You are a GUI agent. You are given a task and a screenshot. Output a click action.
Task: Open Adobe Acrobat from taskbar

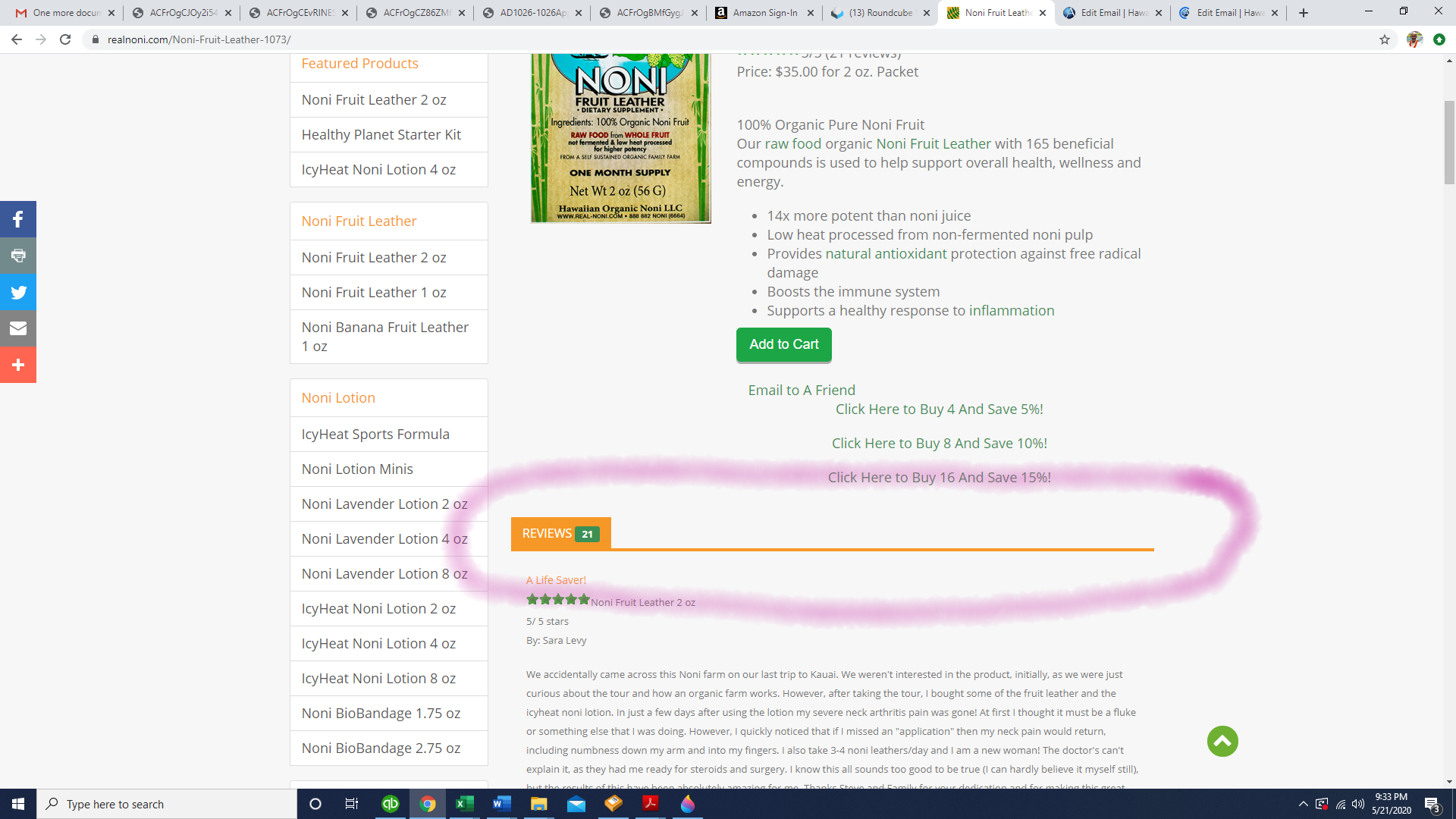click(x=651, y=804)
